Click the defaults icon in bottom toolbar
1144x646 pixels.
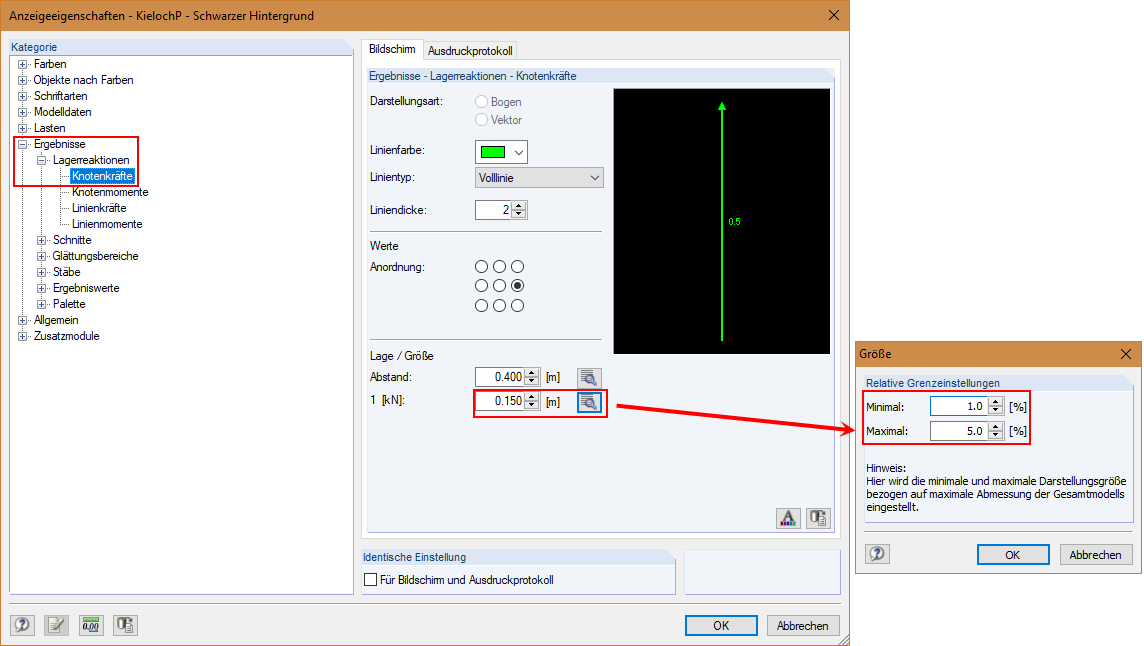pos(125,625)
